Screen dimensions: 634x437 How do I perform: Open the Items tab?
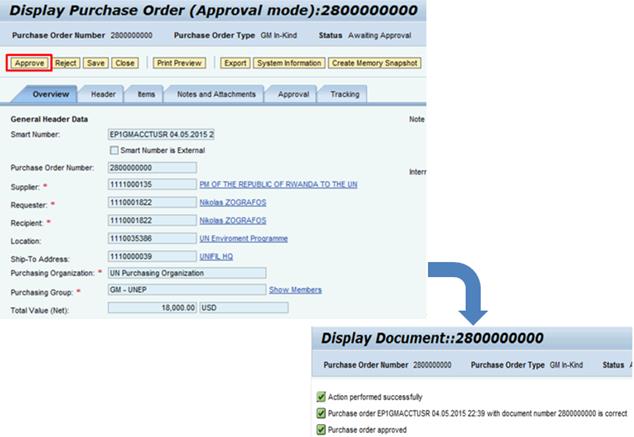[x=146, y=95]
